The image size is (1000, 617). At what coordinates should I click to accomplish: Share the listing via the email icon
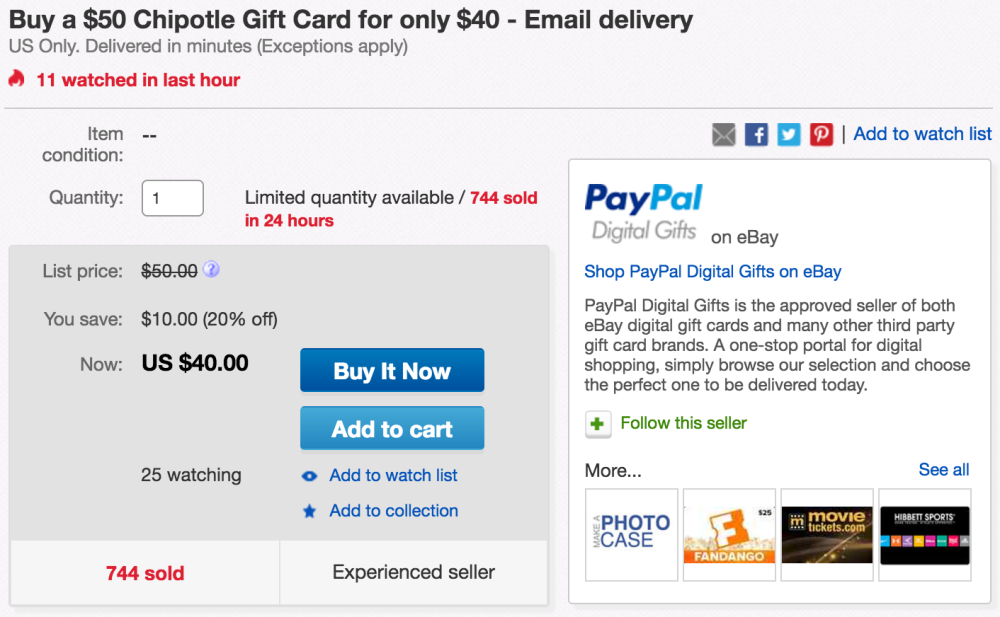[x=723, y=133]
